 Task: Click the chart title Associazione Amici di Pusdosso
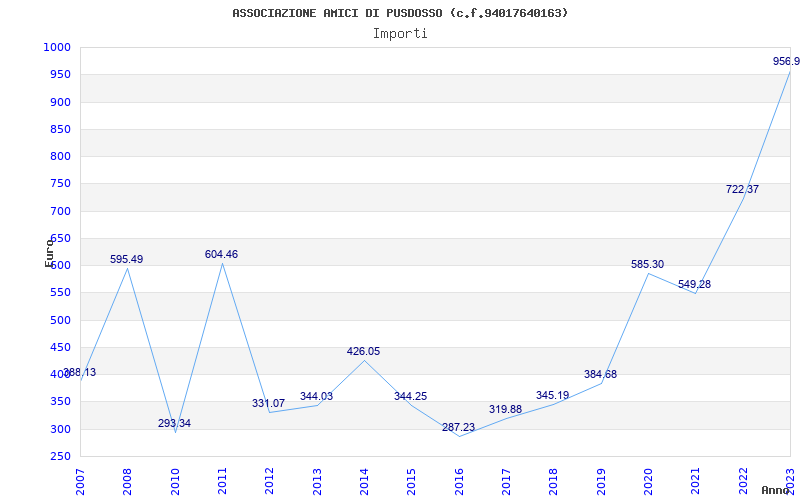pyautogui.click(x=400, y=13)
